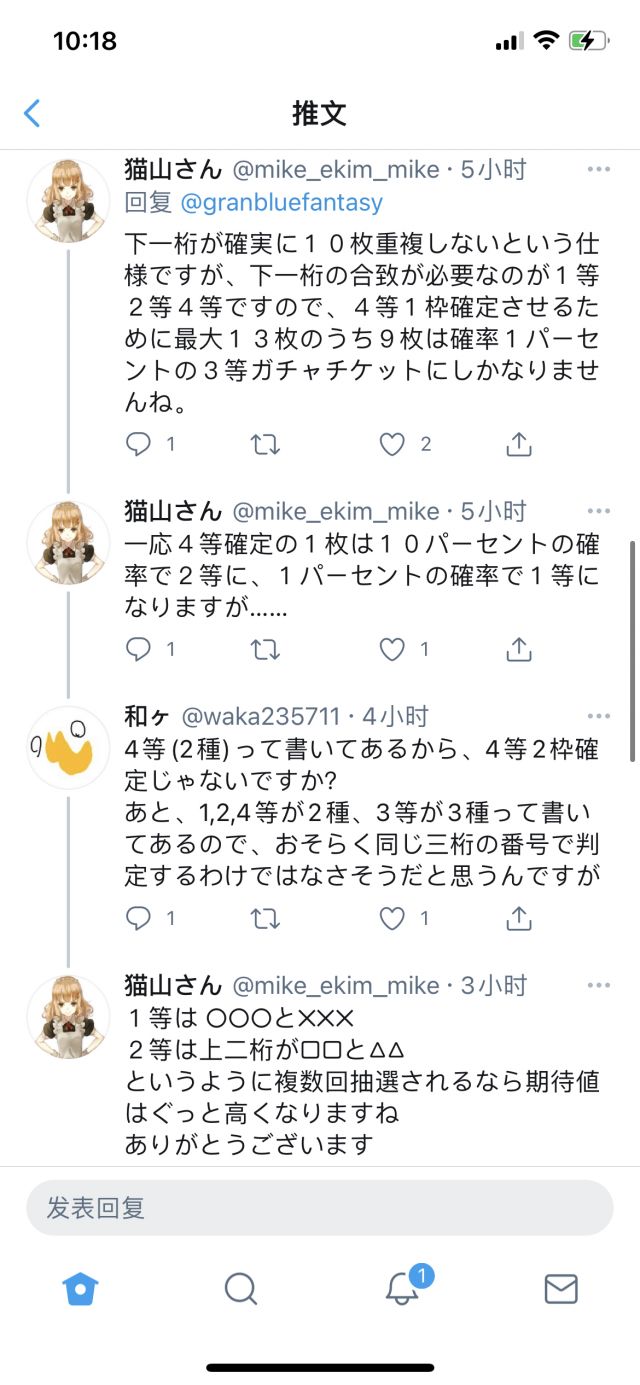640x1385 pixels.
Task: Open more options on 猫山さん's first reply
Action: coord(598,167)
